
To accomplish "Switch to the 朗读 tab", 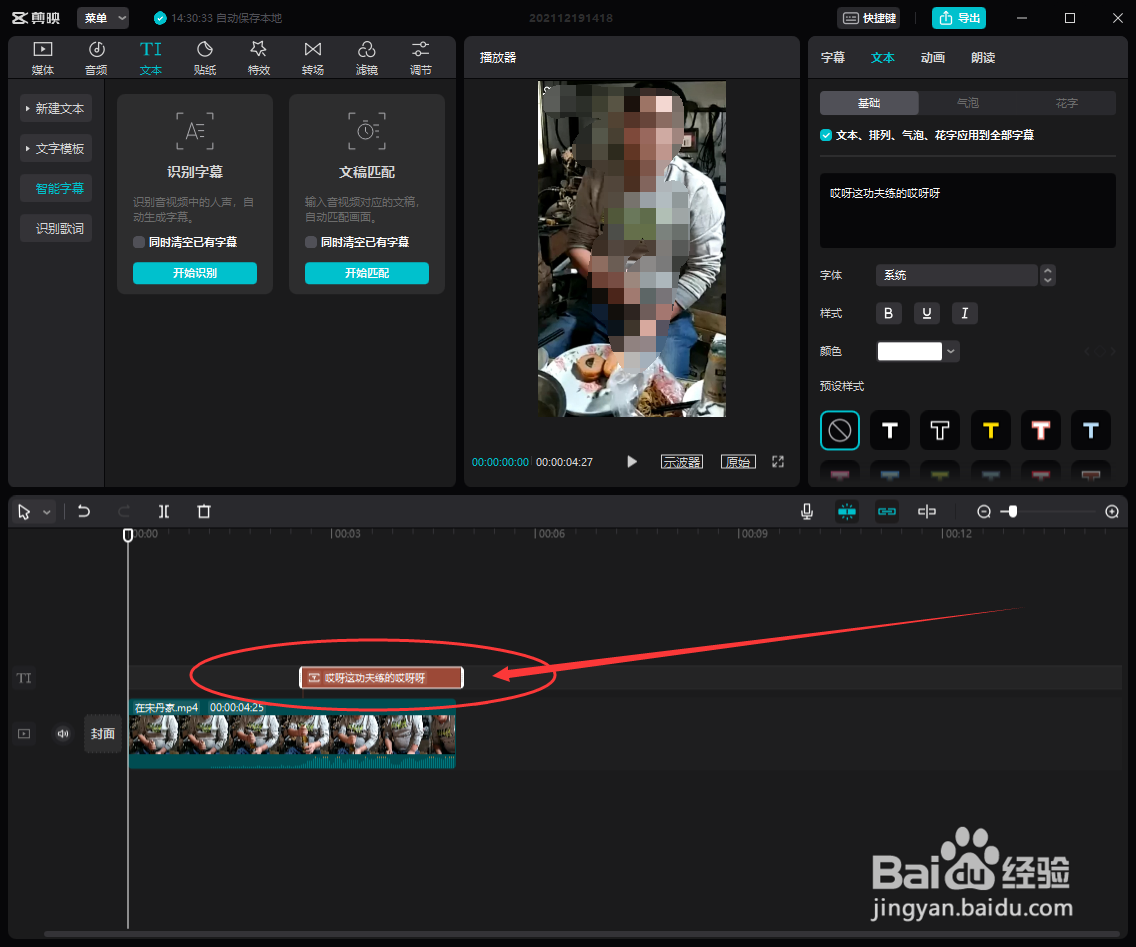I will coord(982,58).
